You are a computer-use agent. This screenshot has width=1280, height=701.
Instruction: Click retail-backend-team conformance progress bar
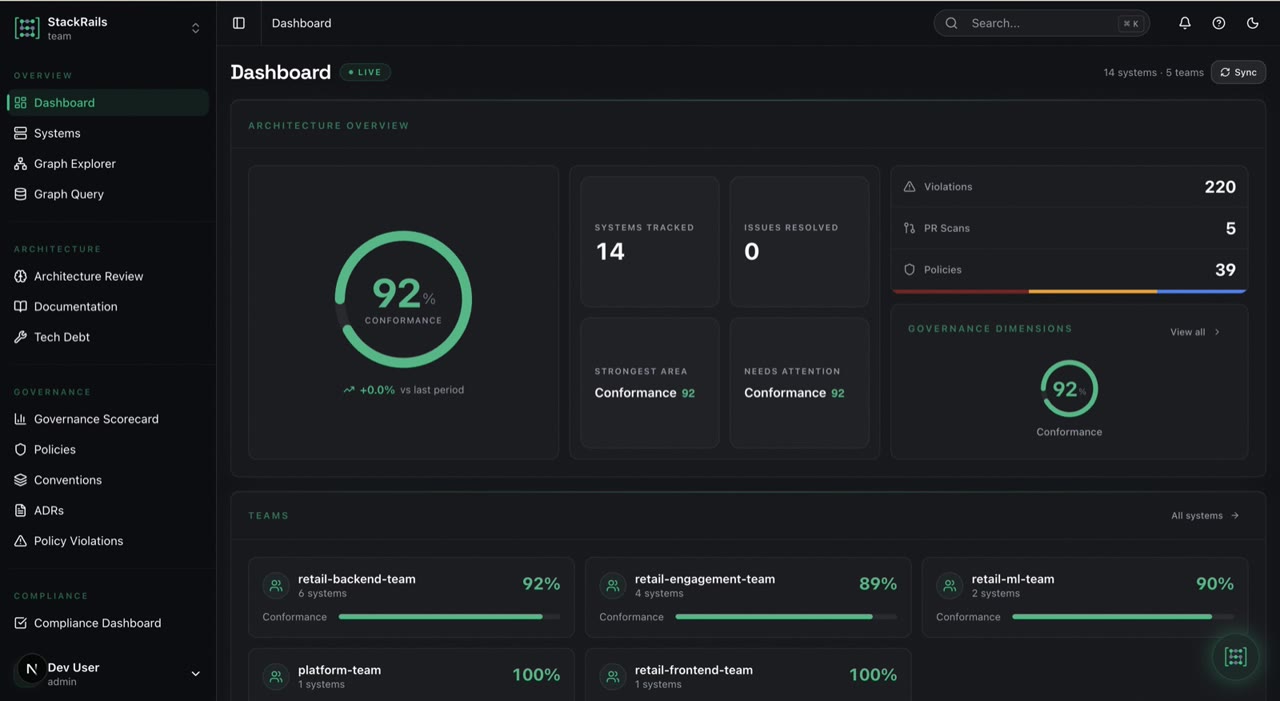[449, 617]
